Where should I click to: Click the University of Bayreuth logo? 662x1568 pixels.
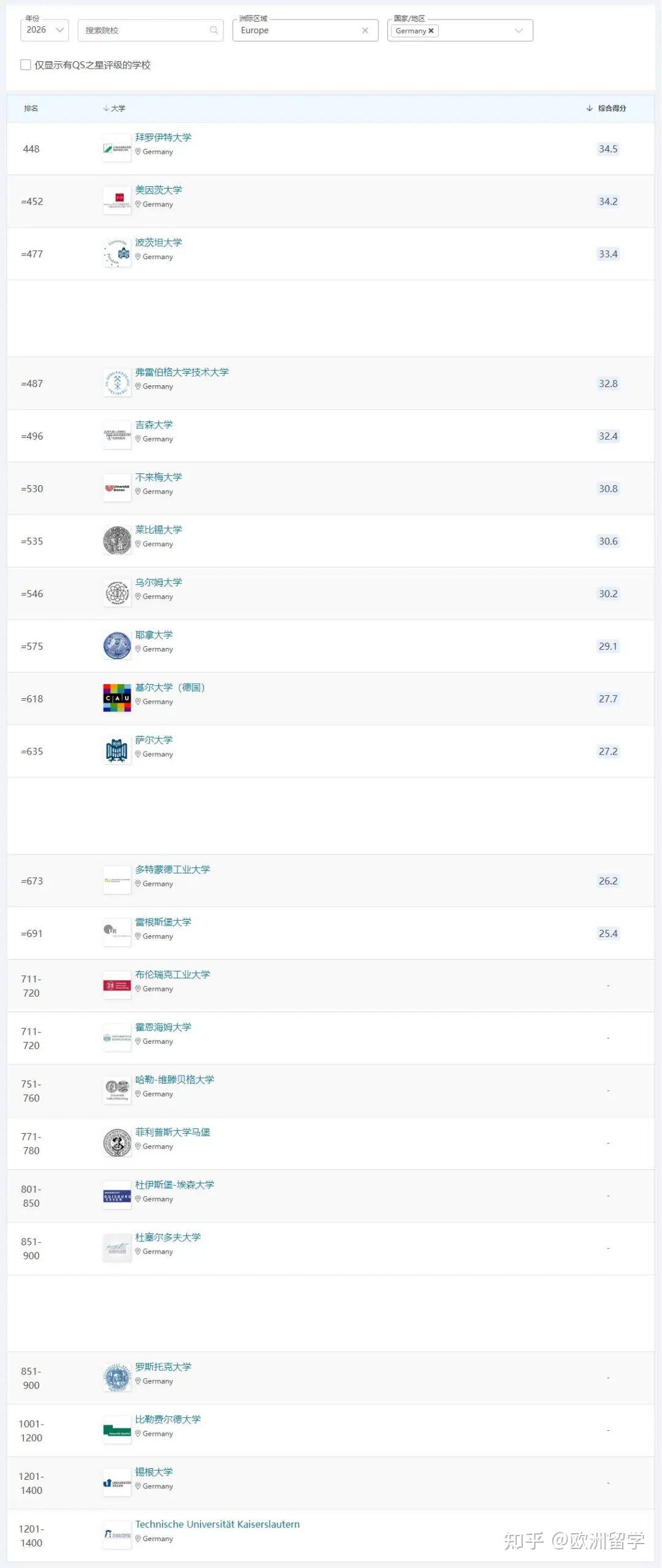(117, 149)
